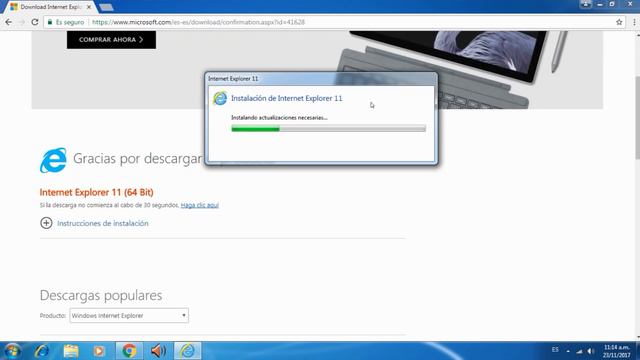The height and width of the screenshot is (360, 640).
Task: Expand Instrucciones de instalación plus icon
Action: click(46, 223)
